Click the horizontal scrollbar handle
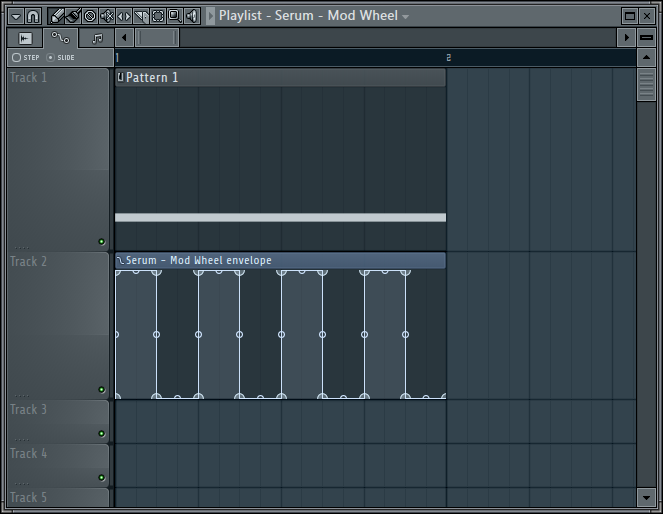Screen dimensions: 663x514 (x=157, y=38)
